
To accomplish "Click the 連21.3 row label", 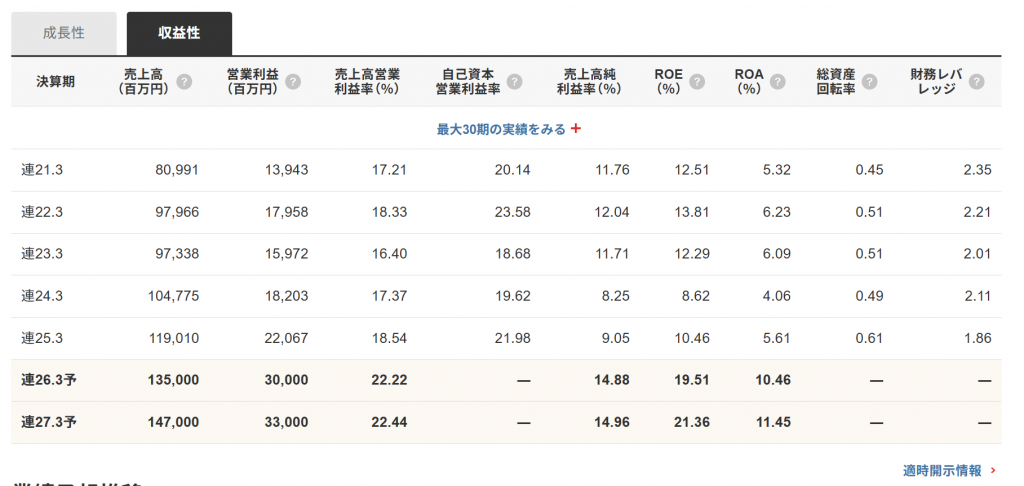I will [x=42, y=170].
